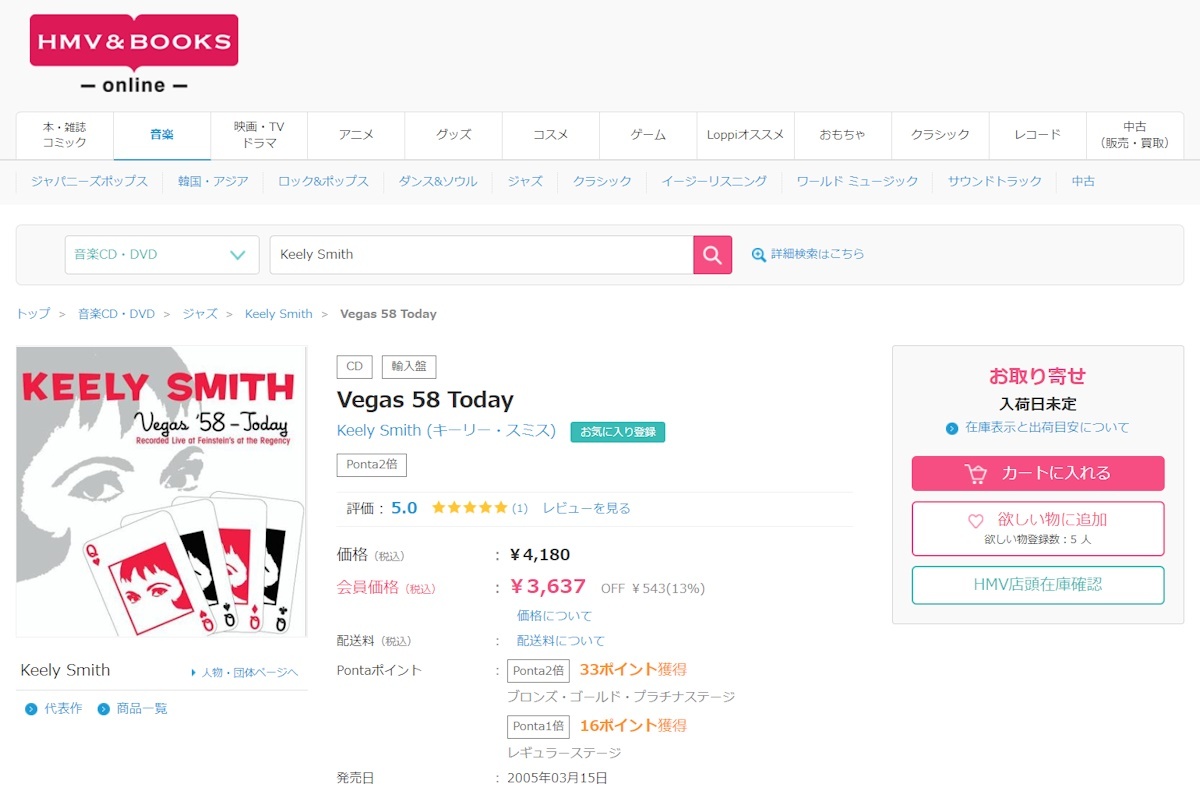Click the (1) review count
The image size is (1200, 795).
[x=520, y=508]
